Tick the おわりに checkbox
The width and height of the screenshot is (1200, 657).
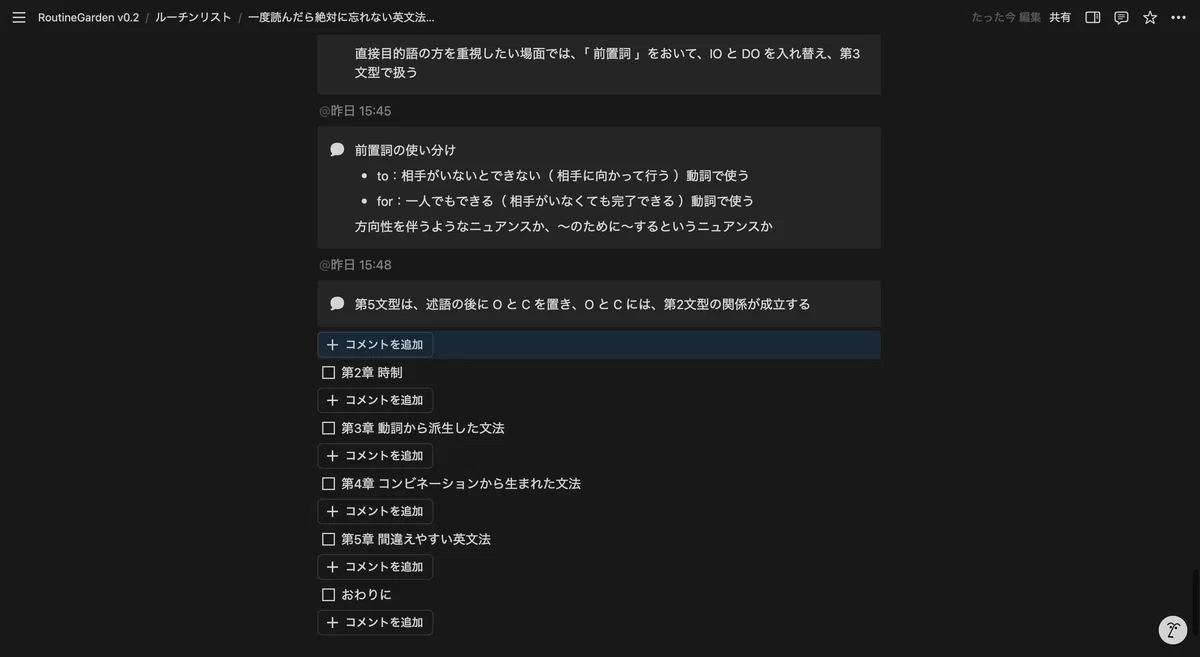point(328,595)
